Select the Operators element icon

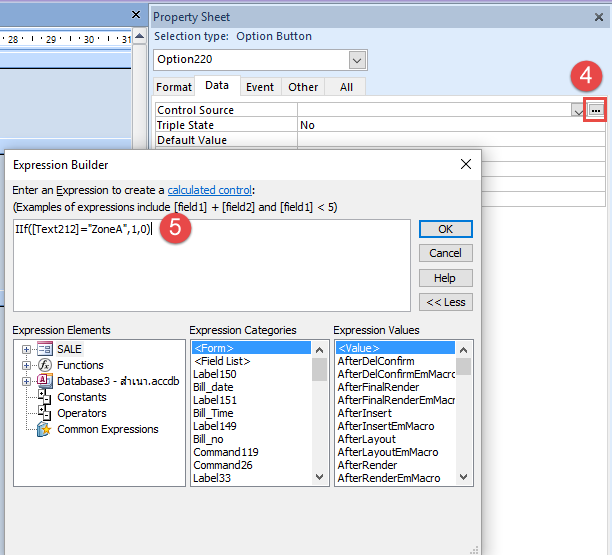[44, 413]
